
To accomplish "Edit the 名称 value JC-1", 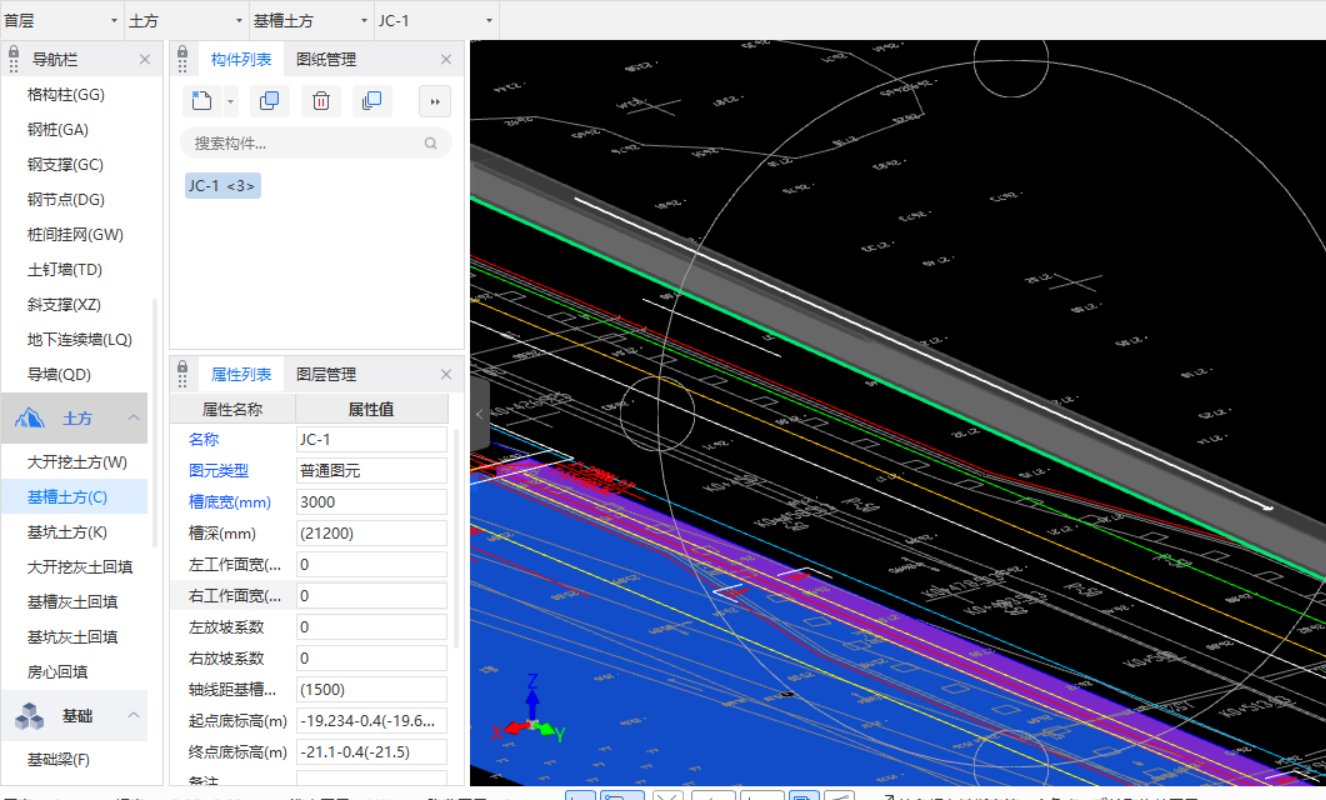I will click(x=371, y=439).
